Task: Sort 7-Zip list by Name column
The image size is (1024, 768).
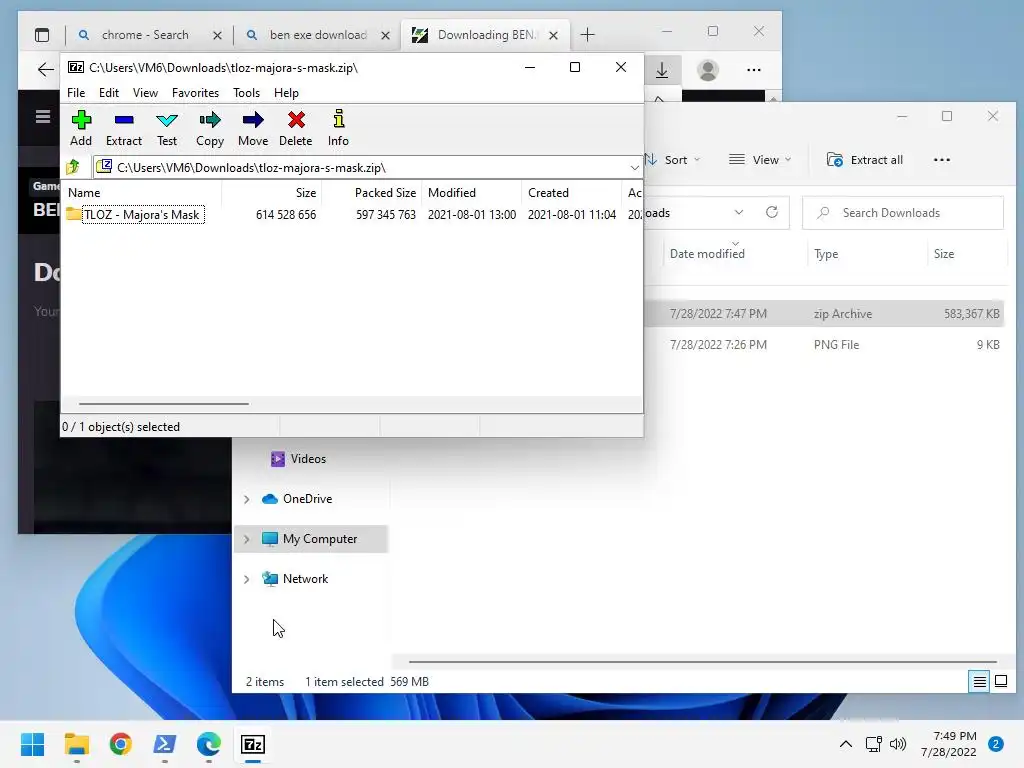Action: (142, 193)
